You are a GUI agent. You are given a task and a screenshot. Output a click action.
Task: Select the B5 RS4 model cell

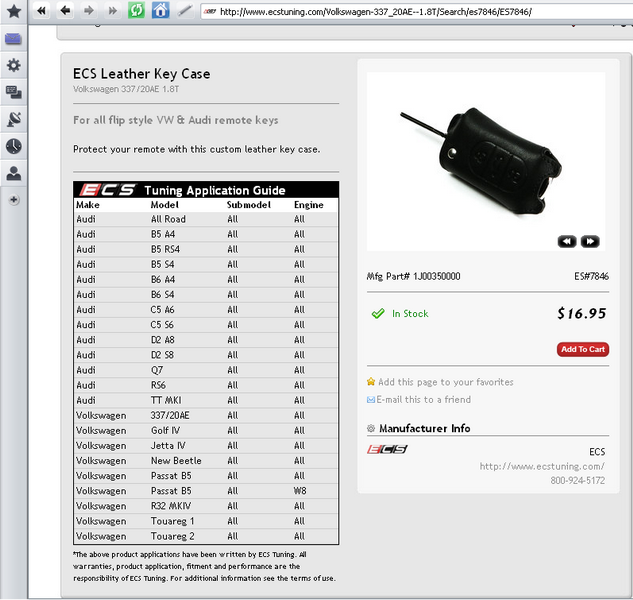tap(165, 249)
